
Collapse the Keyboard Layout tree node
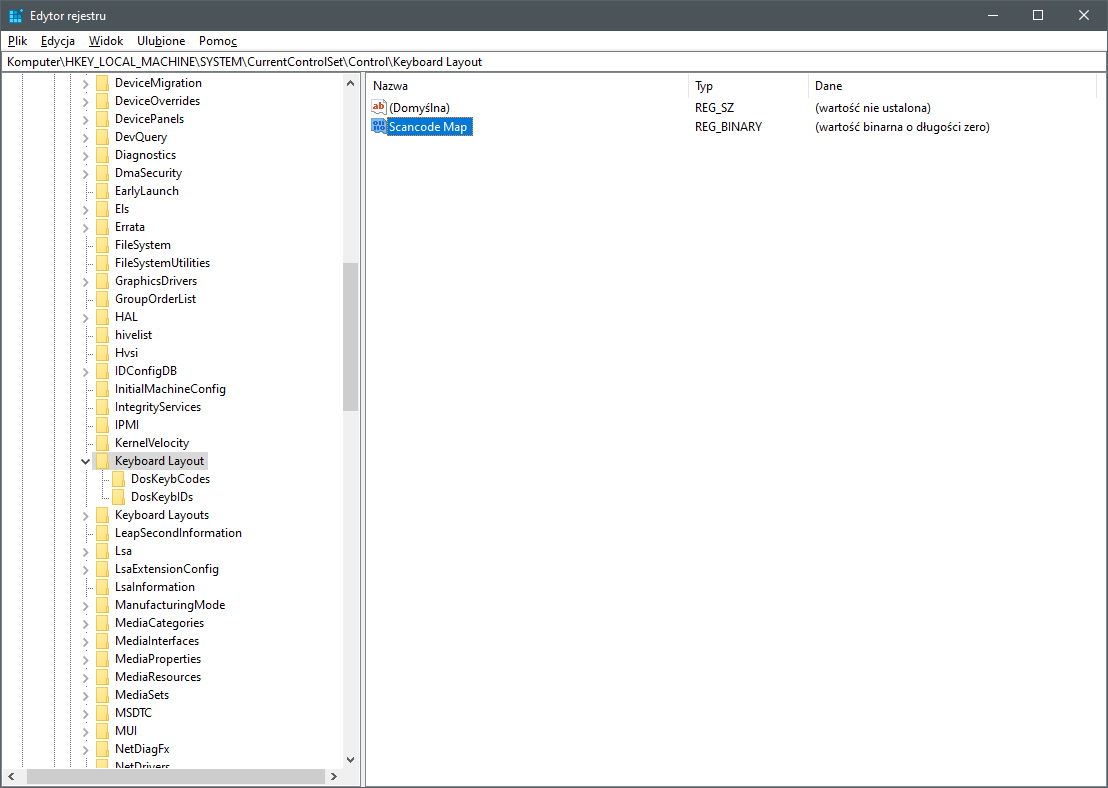86,461
